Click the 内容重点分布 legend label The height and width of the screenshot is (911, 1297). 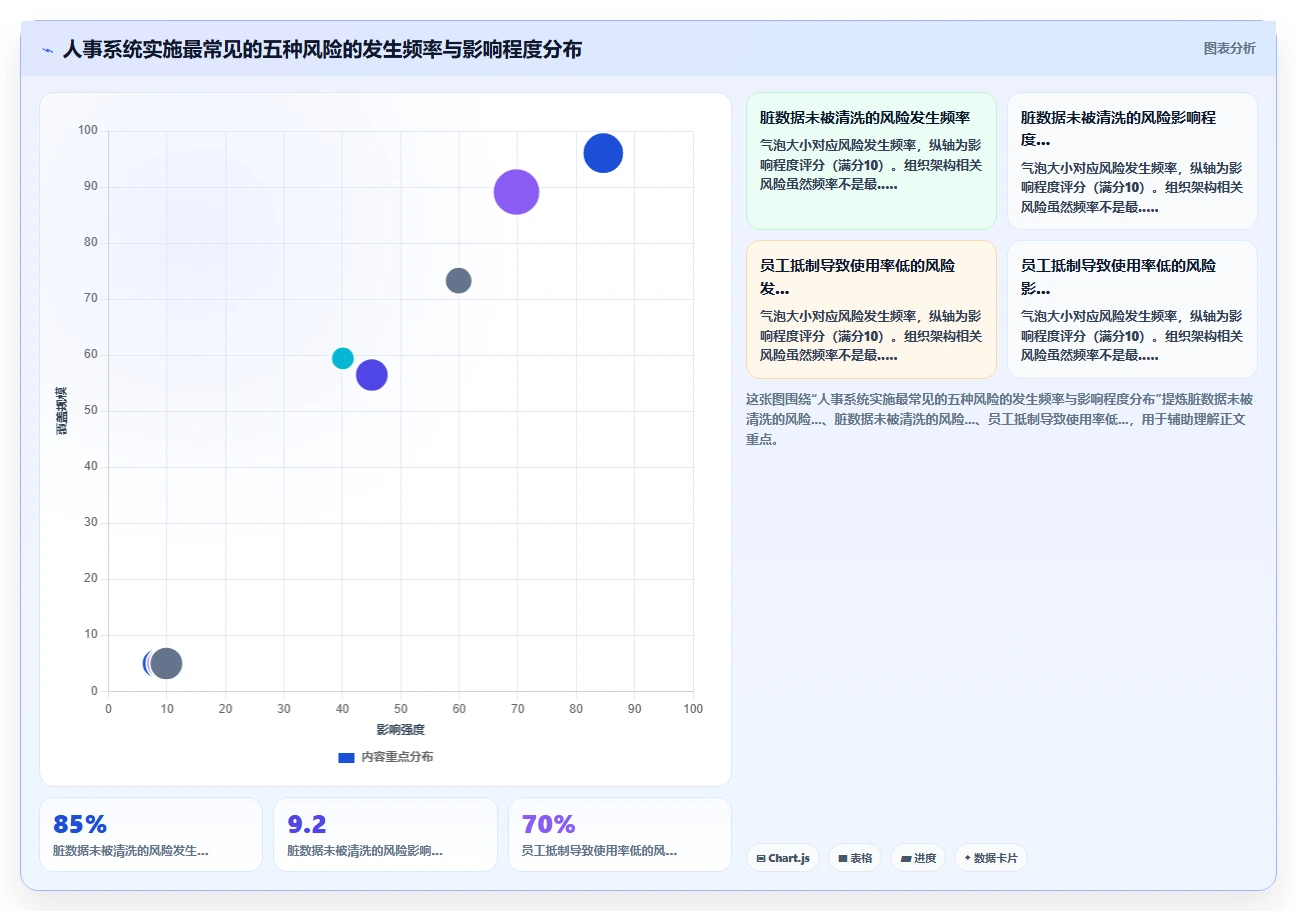point(397,757)
